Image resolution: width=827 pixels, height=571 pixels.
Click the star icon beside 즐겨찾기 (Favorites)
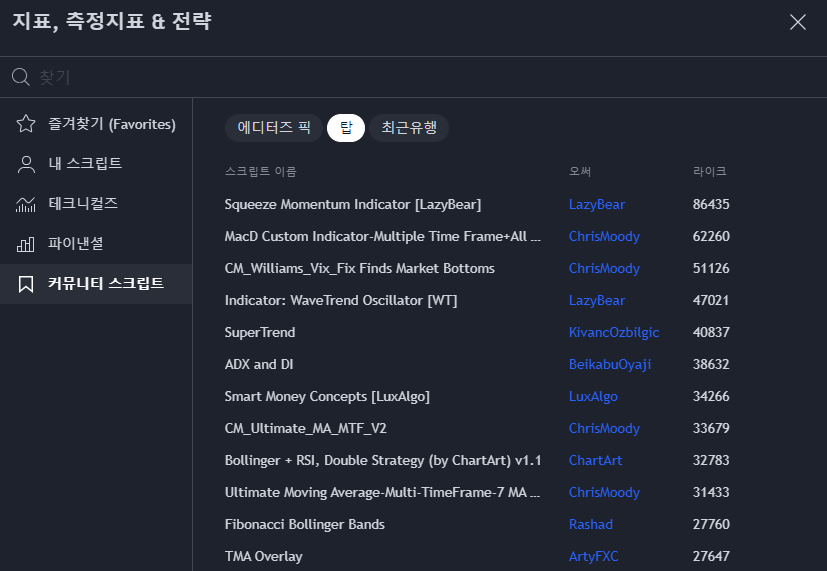26,124
